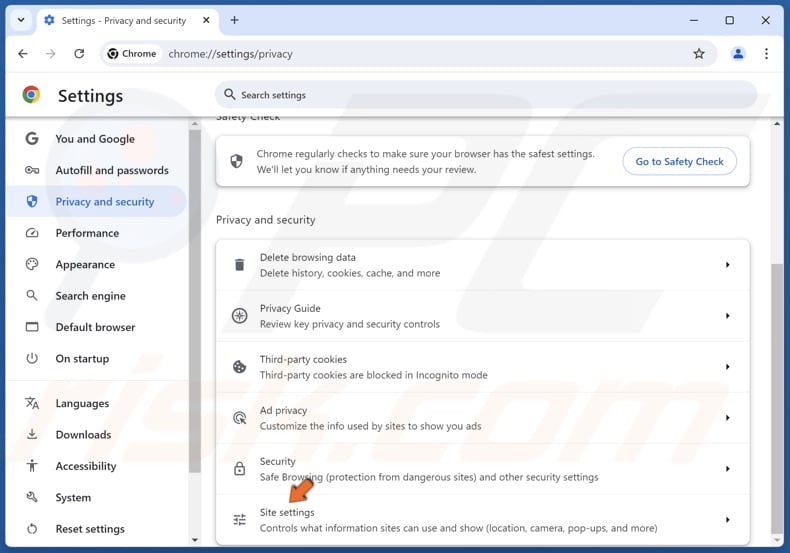Screen dimensions: 790x553
Task: Open Reset settings section
Action: click(x=97, y=529)
